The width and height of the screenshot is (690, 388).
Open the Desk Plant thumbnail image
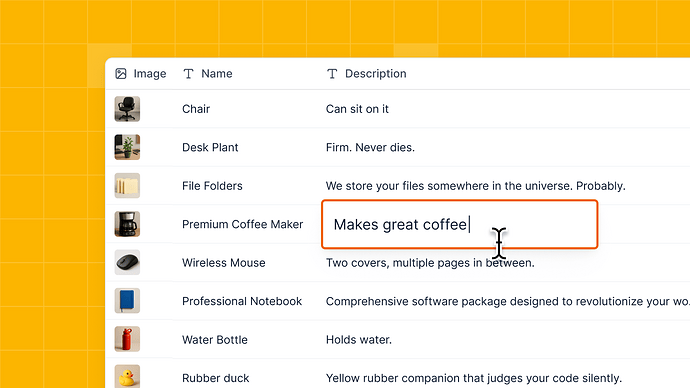(x=127, y=147)
